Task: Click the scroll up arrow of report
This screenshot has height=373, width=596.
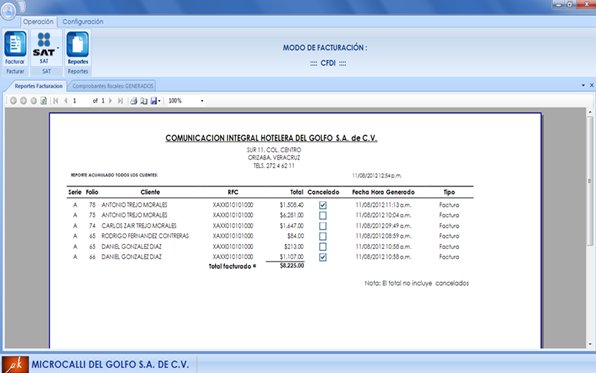Action: click(x=590, y=112)
